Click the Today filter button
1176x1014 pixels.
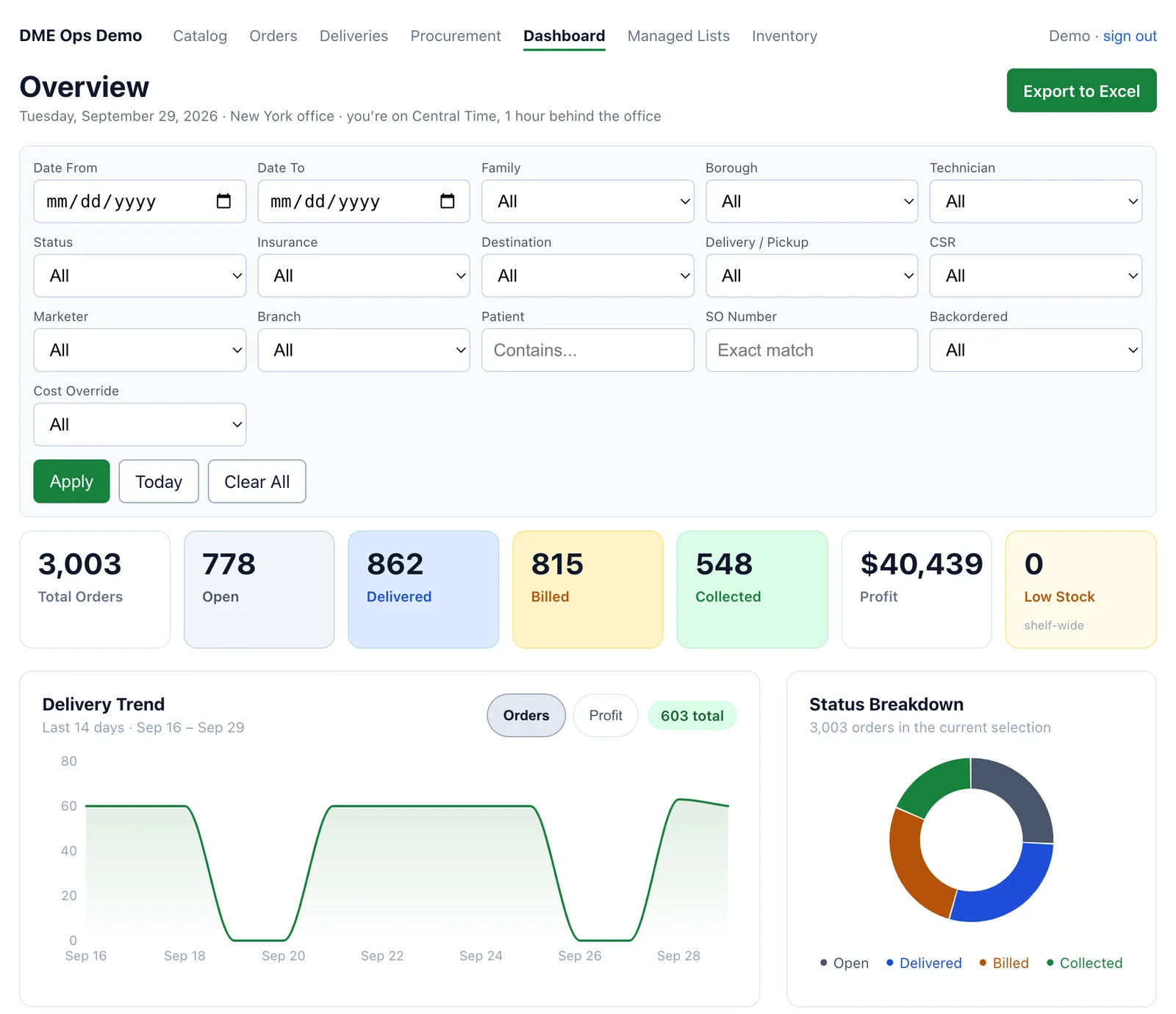pyautogui.click(x=159, y=481)
